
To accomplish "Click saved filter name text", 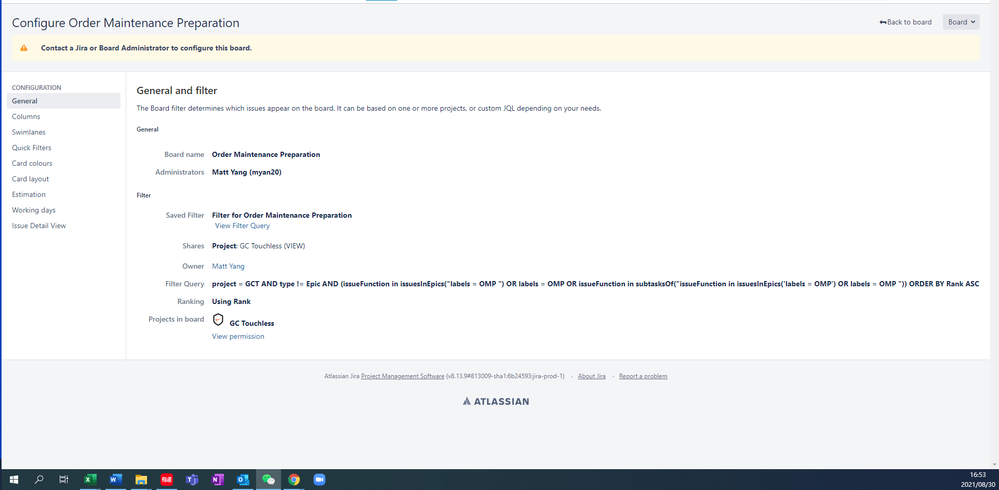I will tap(282, 215).
